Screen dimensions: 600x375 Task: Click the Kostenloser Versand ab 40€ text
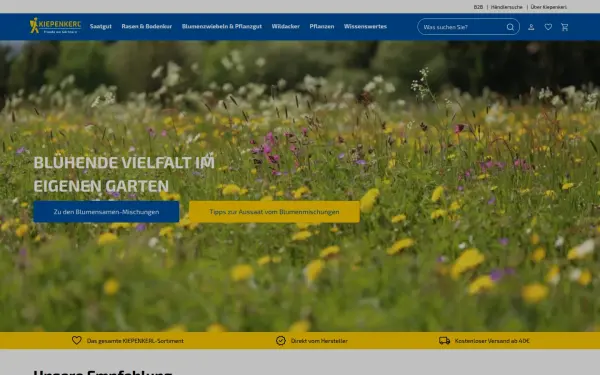coord(492,341)
